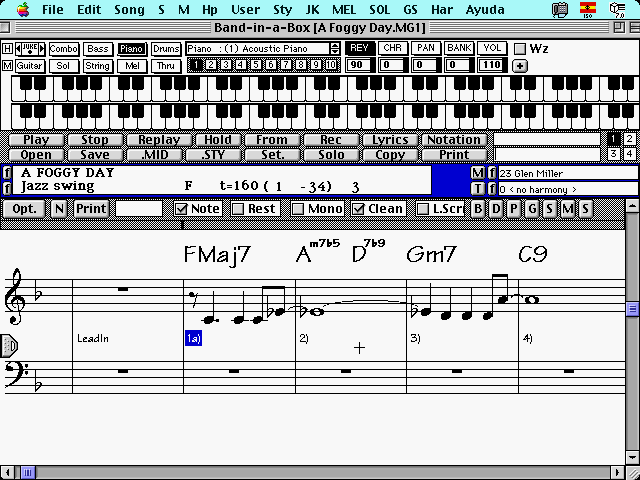640x480 pixels.
Task: Toggle the Wz checkbox
Action: click(520, 49)
